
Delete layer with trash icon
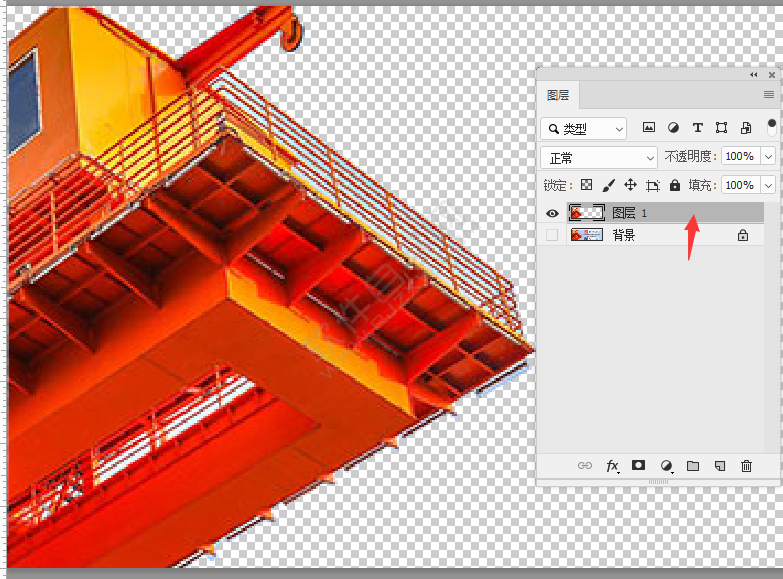point(746,466)
